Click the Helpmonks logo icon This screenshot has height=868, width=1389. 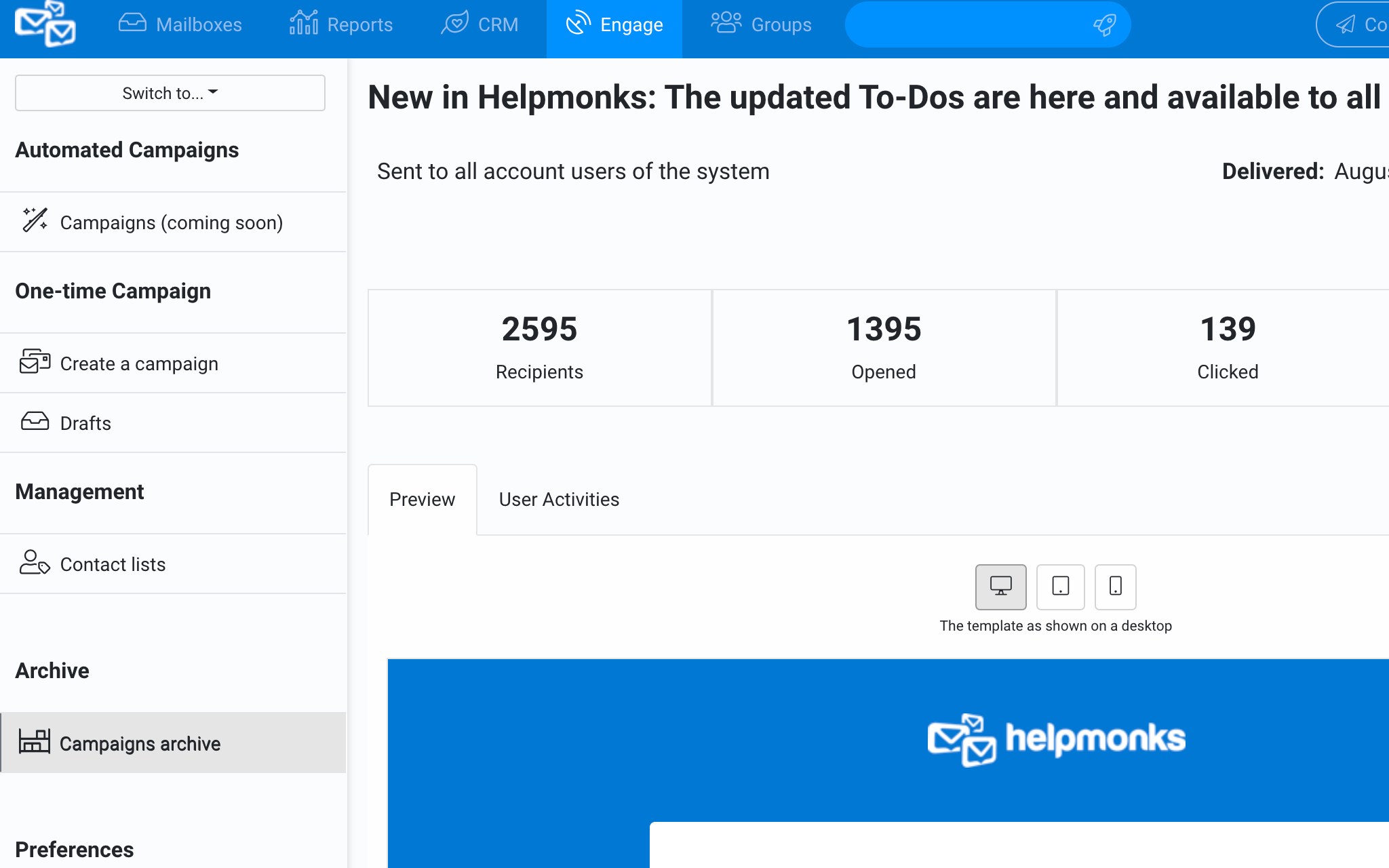click(x=45, y=24)
